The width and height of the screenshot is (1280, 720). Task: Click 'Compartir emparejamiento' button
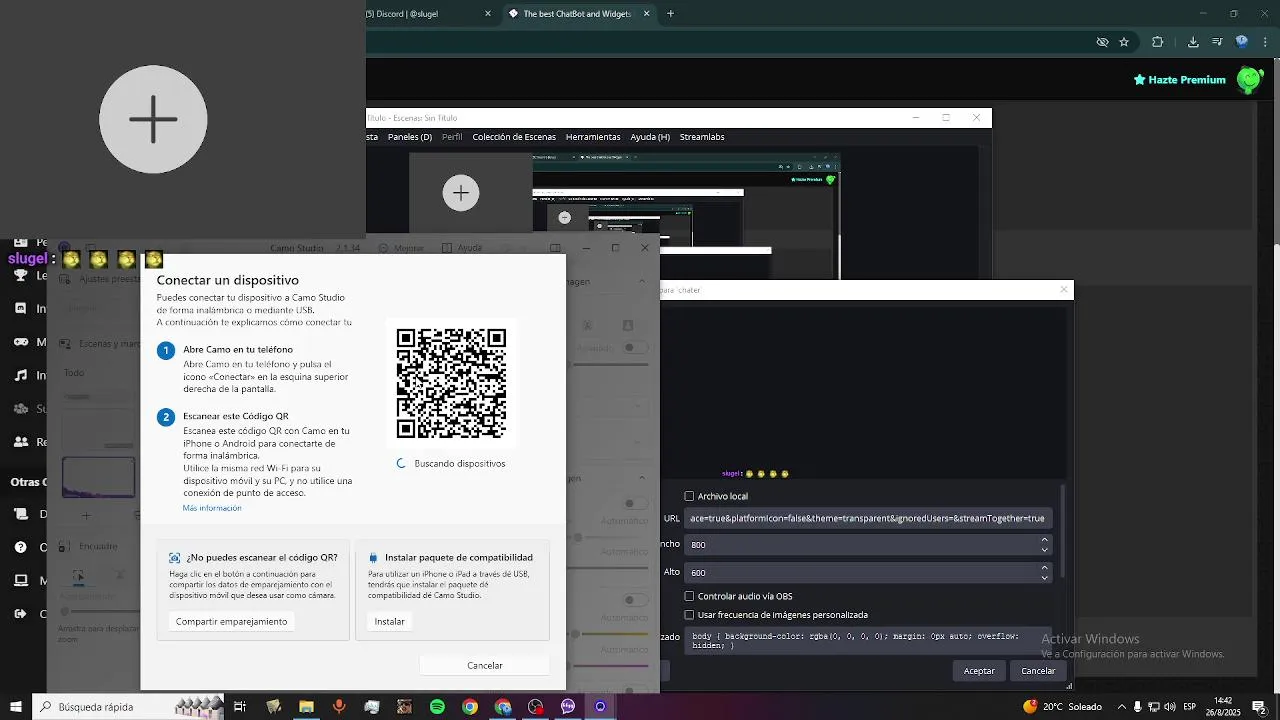point(231,621)
